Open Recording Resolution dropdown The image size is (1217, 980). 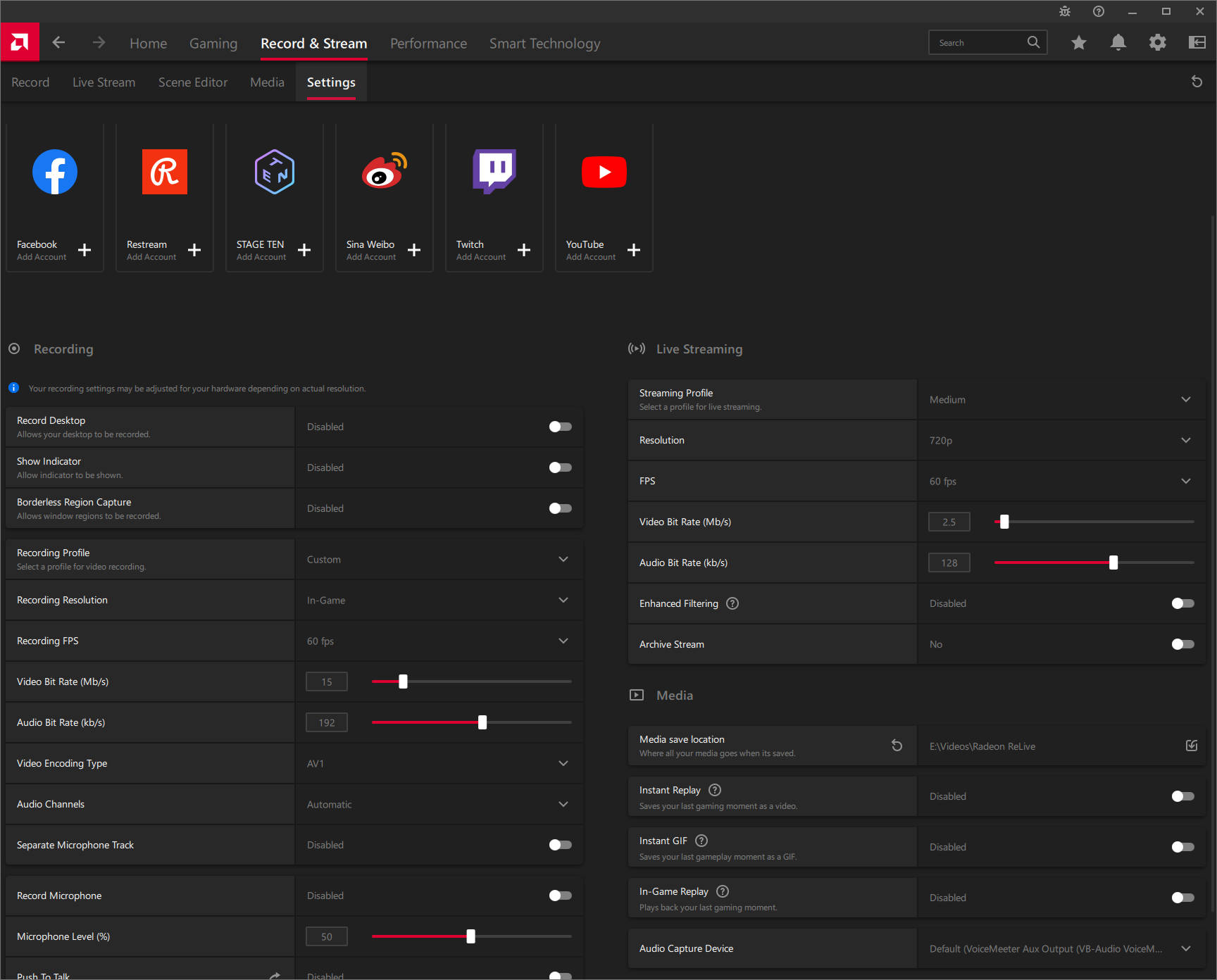coord(439,600)
